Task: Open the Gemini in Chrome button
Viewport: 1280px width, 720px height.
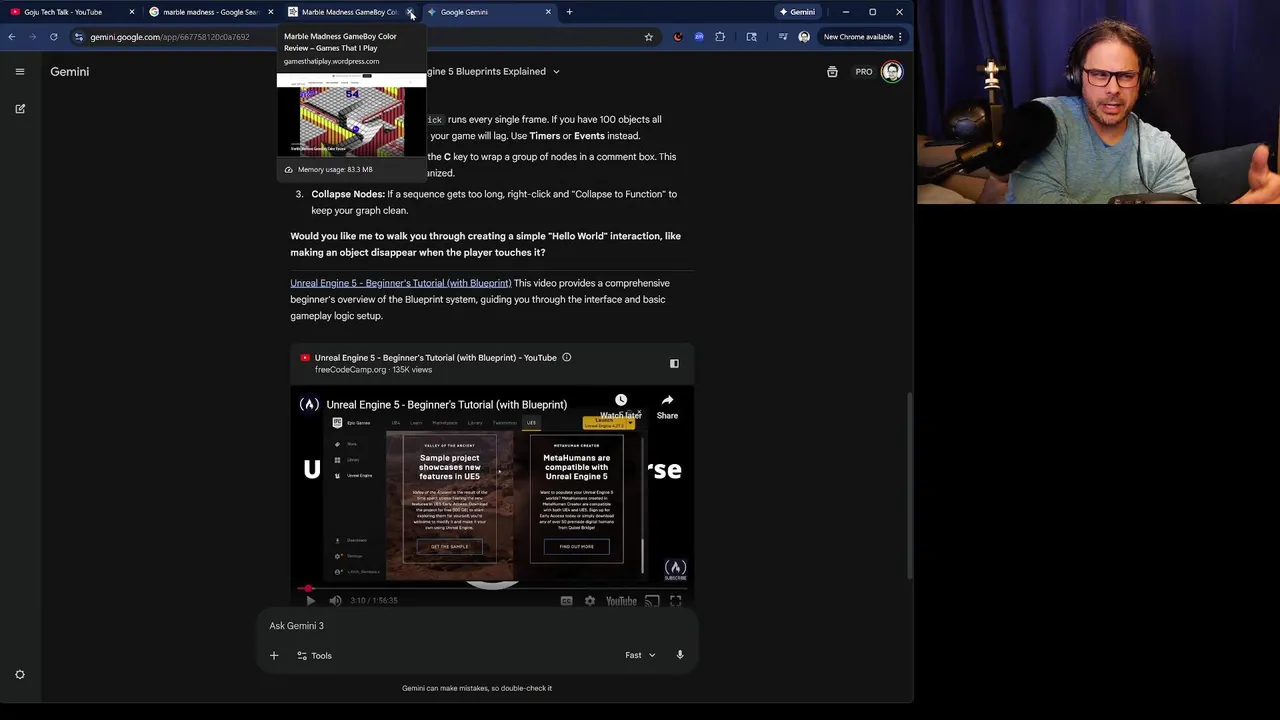Action: 797,12
